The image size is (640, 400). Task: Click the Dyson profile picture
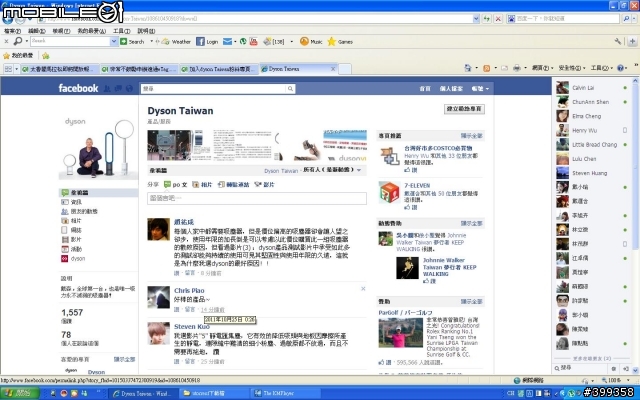pyautogui.click(x=98, y=148)
